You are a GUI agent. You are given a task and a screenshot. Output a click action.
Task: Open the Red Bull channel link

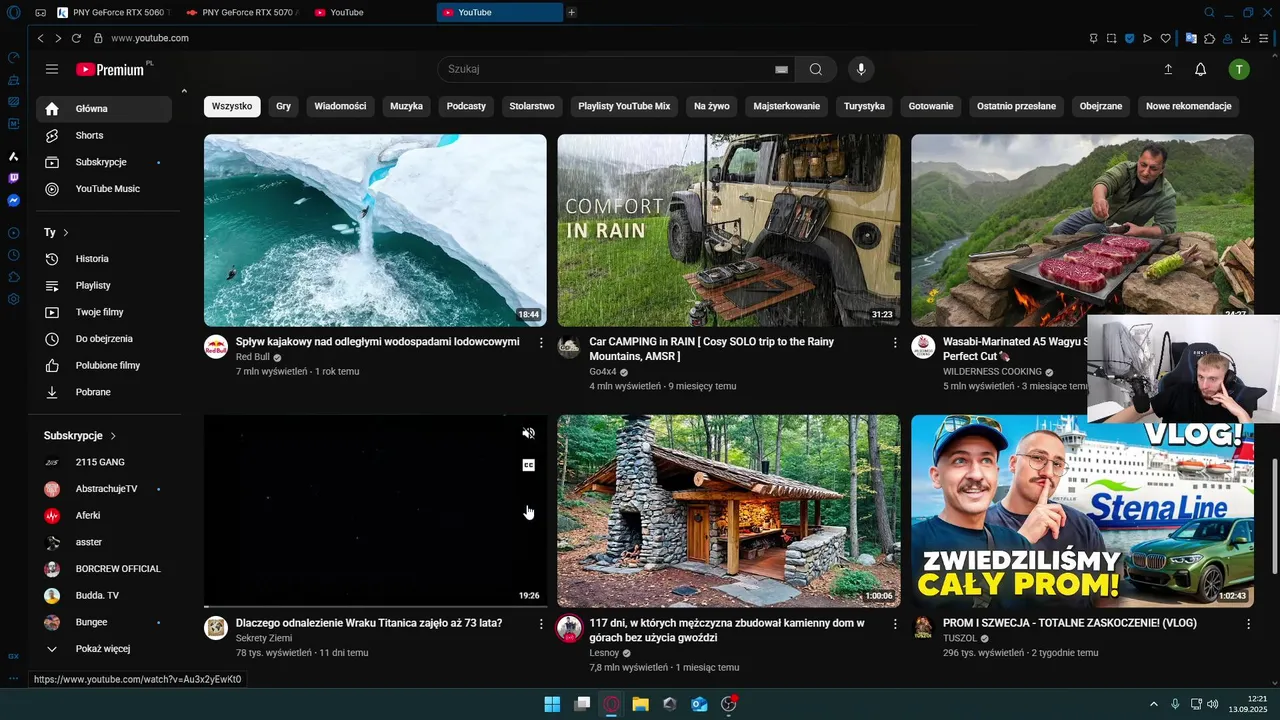[253, 357]
